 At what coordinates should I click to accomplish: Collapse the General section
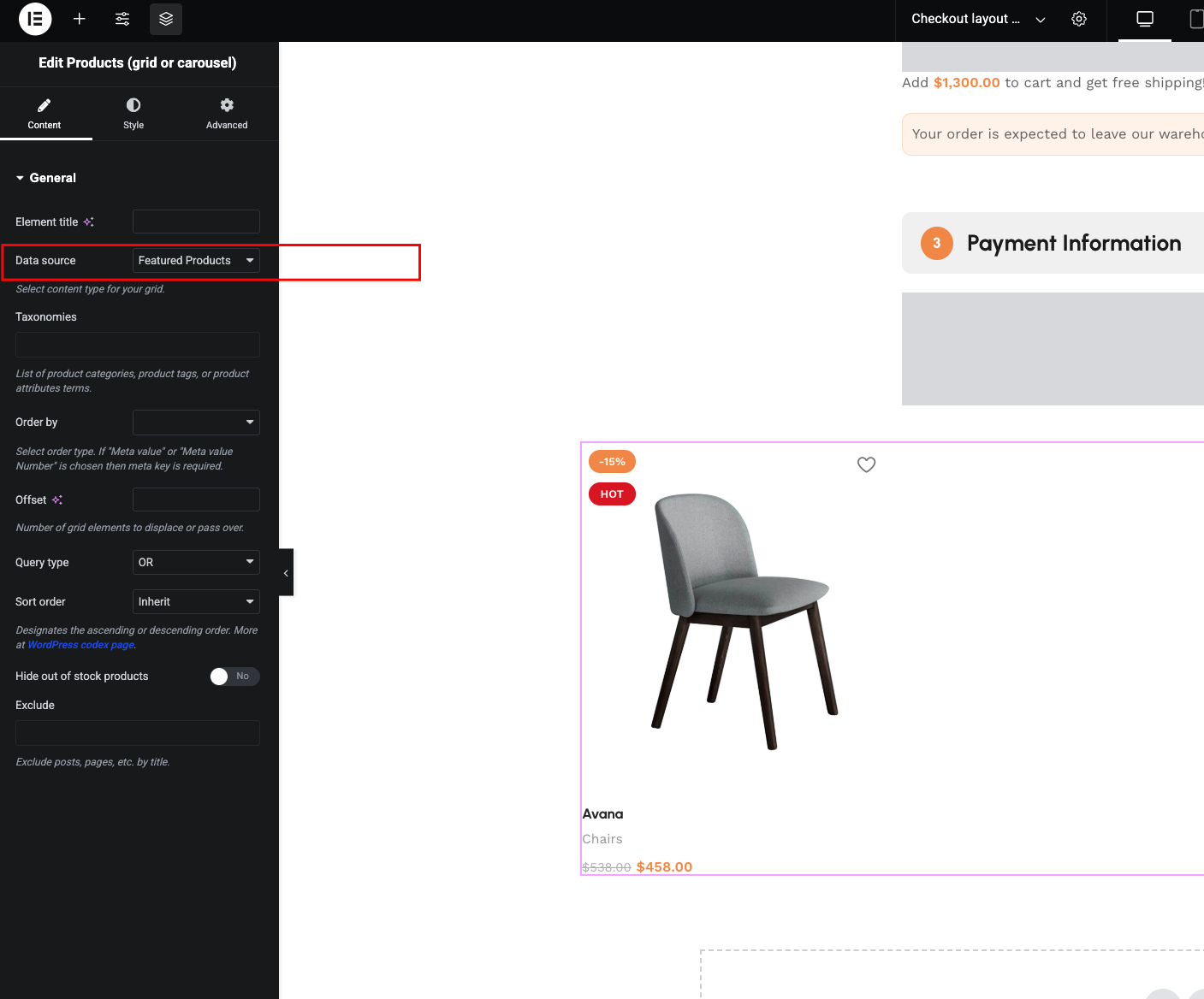[x=46, y=178]
